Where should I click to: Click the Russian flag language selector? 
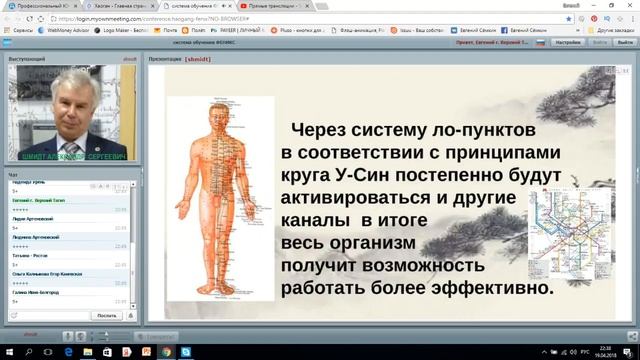[x=540, y=42]
